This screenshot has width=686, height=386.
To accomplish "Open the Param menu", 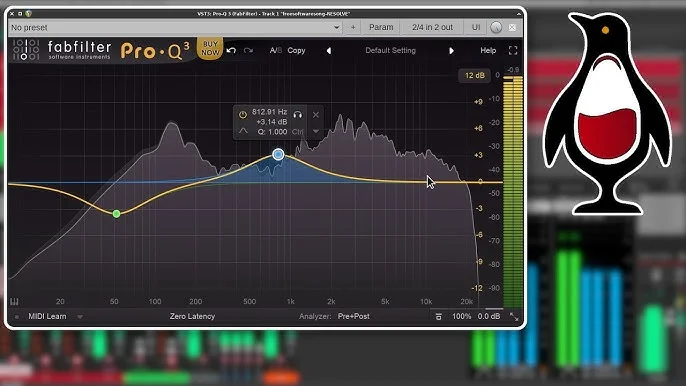I will 381,27.
